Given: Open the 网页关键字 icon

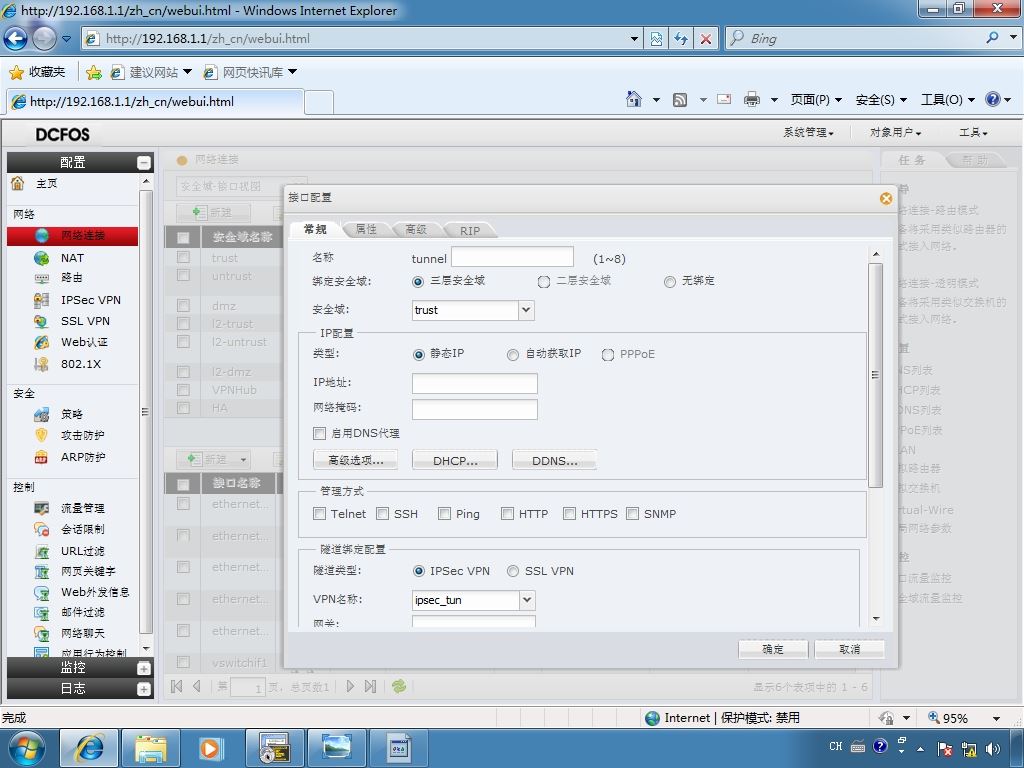Looking at the screenshot, I should tap(41, 571).
